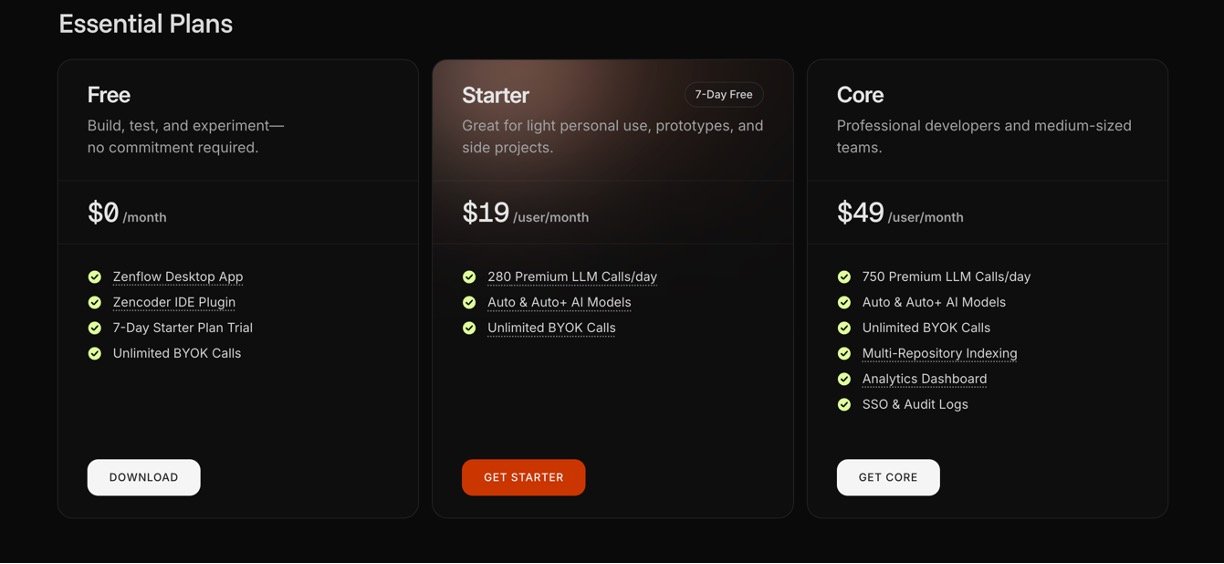1224x564 pixels.
Task: Open the Zenflow Desktop App link
Action: (x=178, y=277)
